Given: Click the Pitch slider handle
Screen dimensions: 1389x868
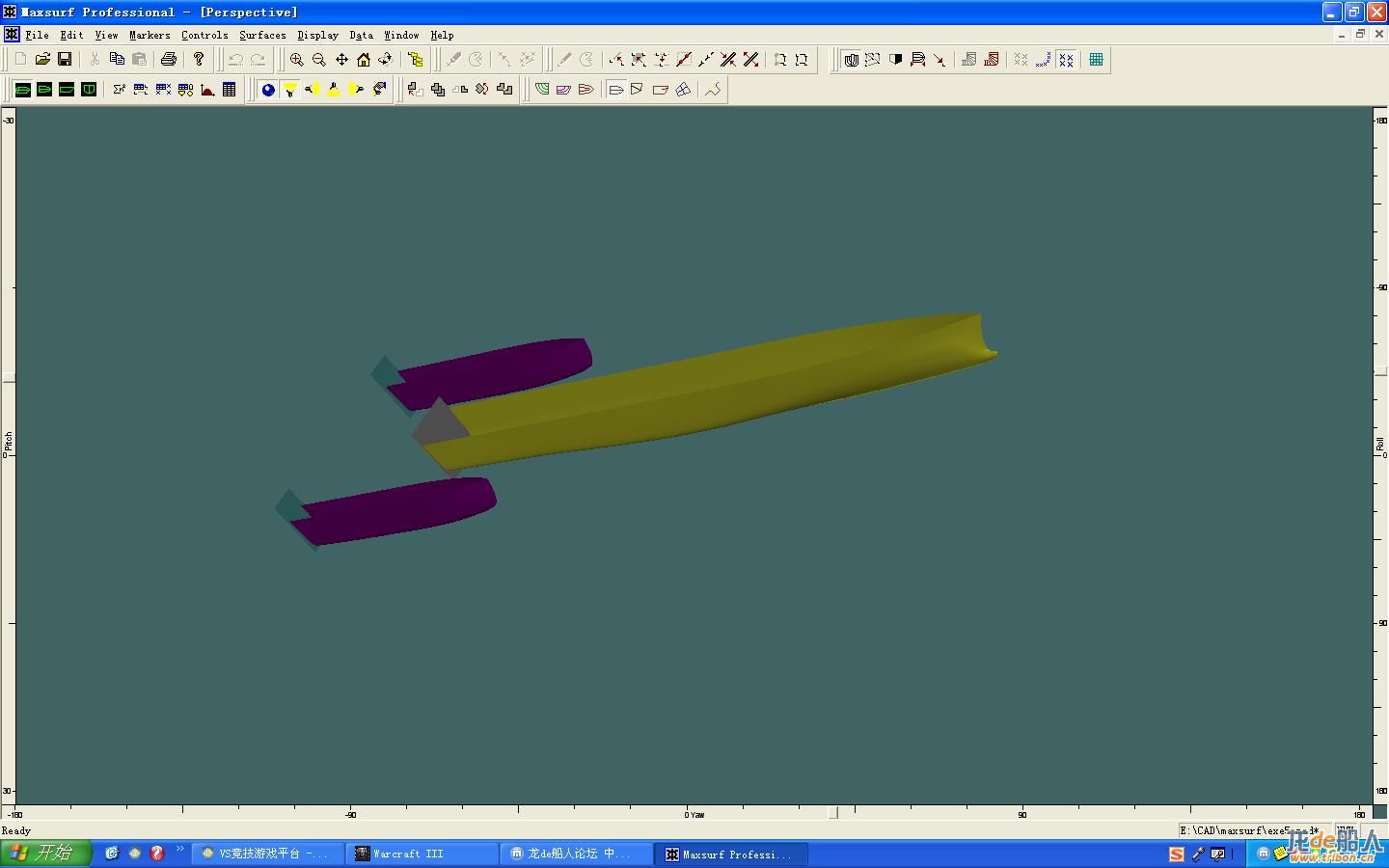Looking at the screenshot, I should click(9, 378).
